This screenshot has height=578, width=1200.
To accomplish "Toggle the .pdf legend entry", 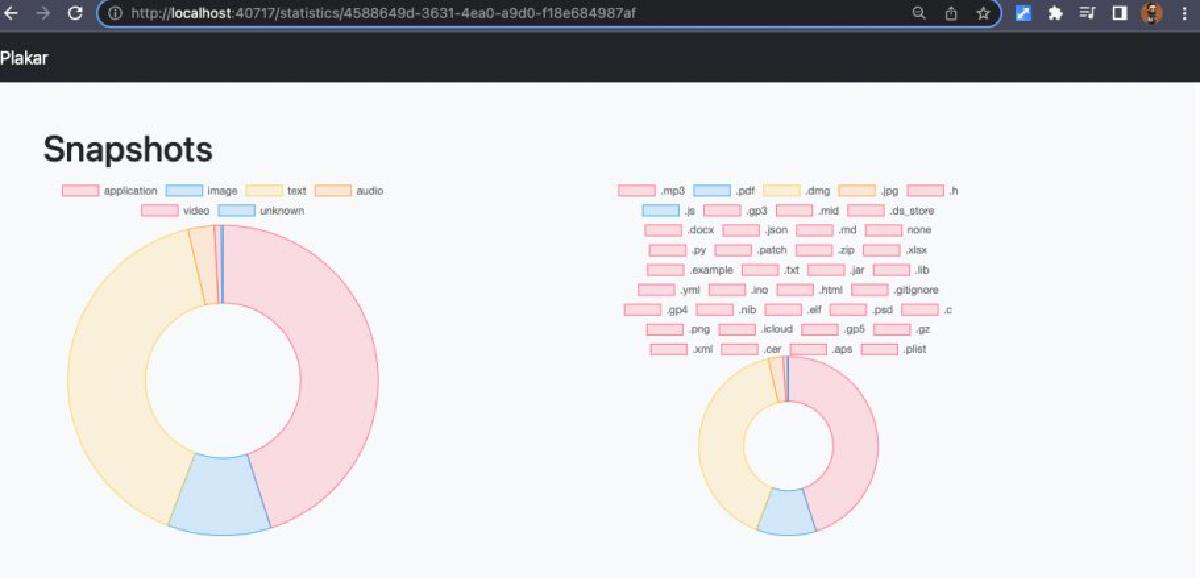I will pos(724,191).
